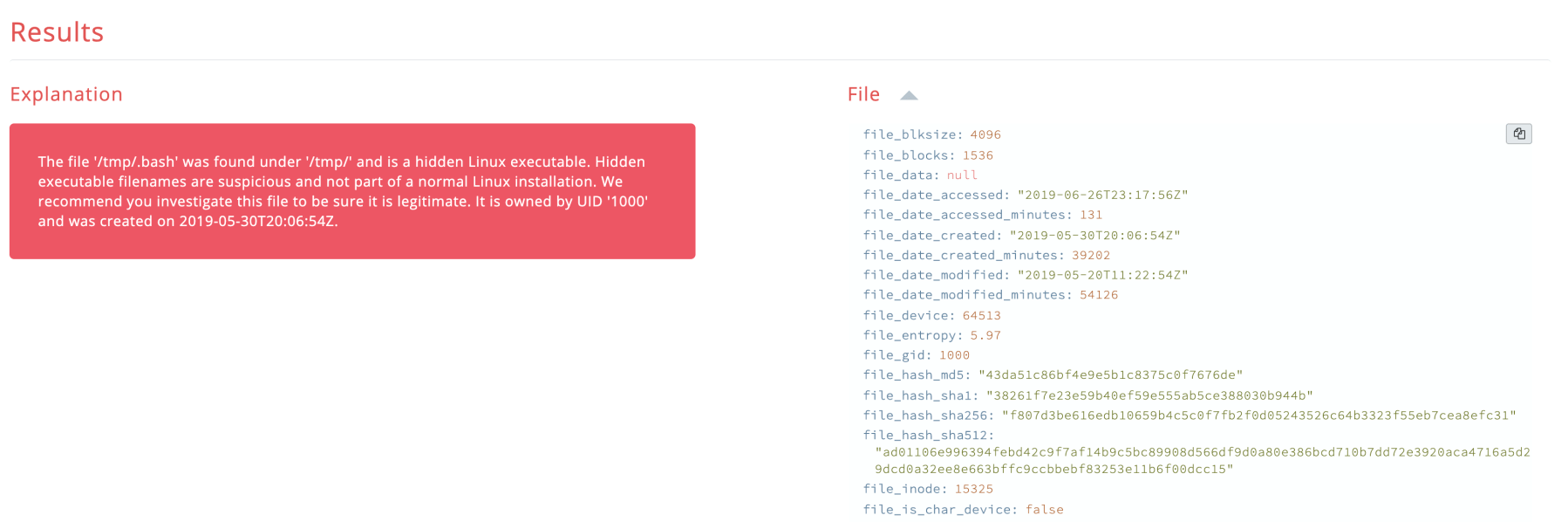
Task: Select the file_blksize: 4096 line
Action: pos(932,134)
